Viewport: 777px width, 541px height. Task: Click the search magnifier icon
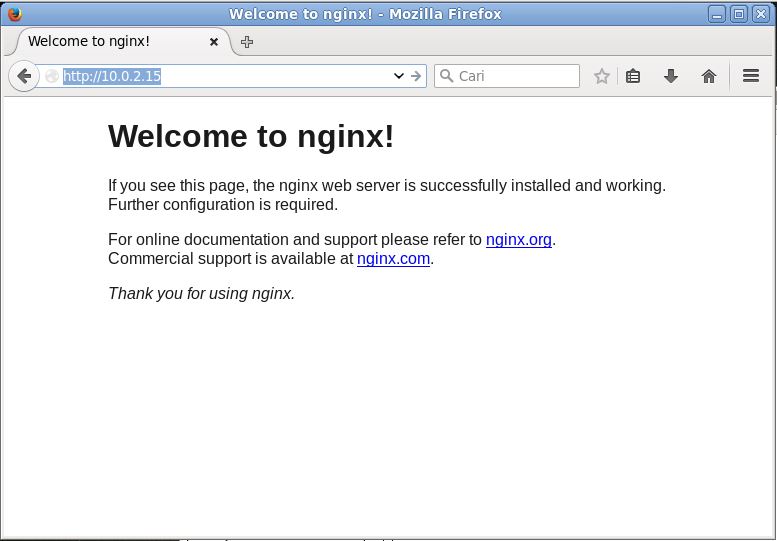pyautogui.click(x=446, y=76)
